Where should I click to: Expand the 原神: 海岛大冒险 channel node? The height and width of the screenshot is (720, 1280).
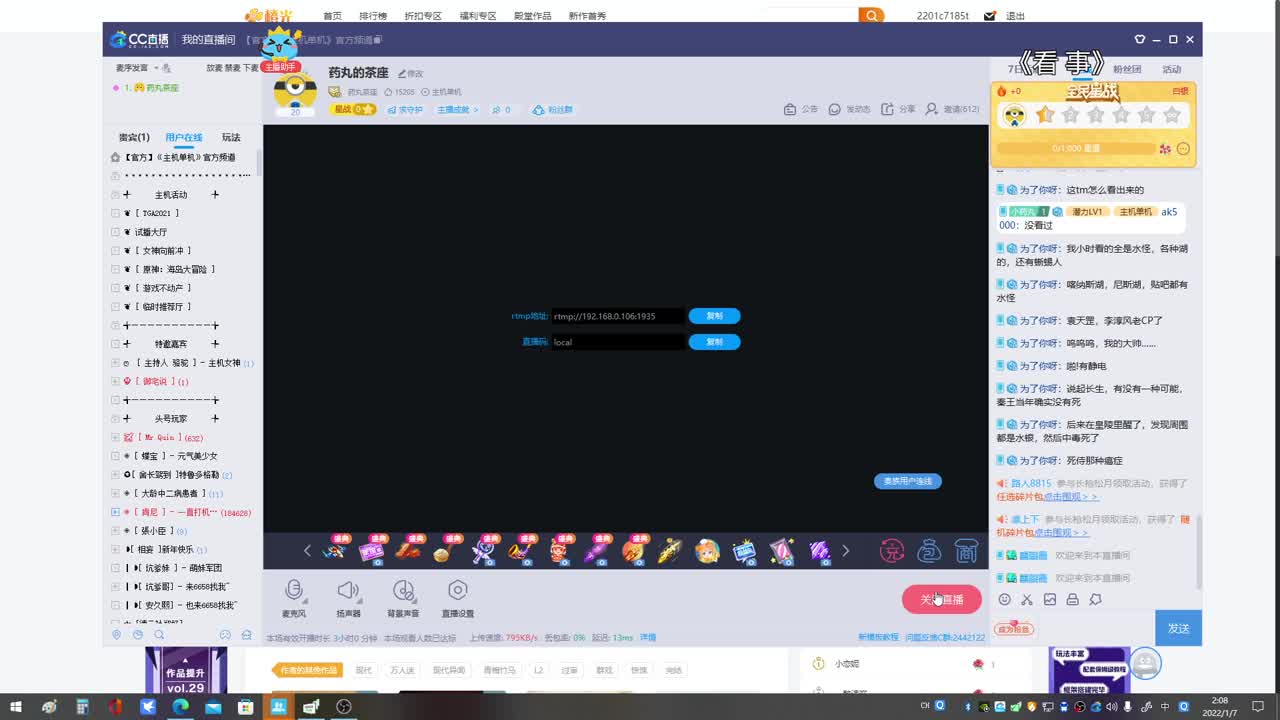click(115, 269)
